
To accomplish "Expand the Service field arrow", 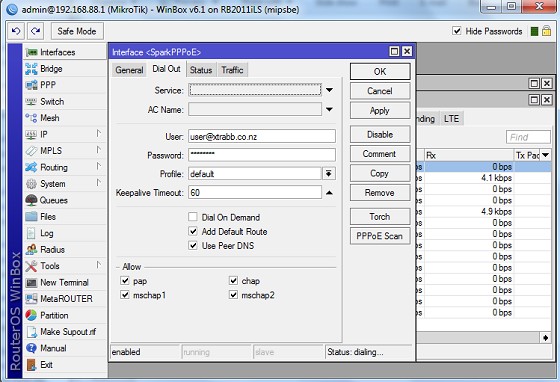I will 329,90.
